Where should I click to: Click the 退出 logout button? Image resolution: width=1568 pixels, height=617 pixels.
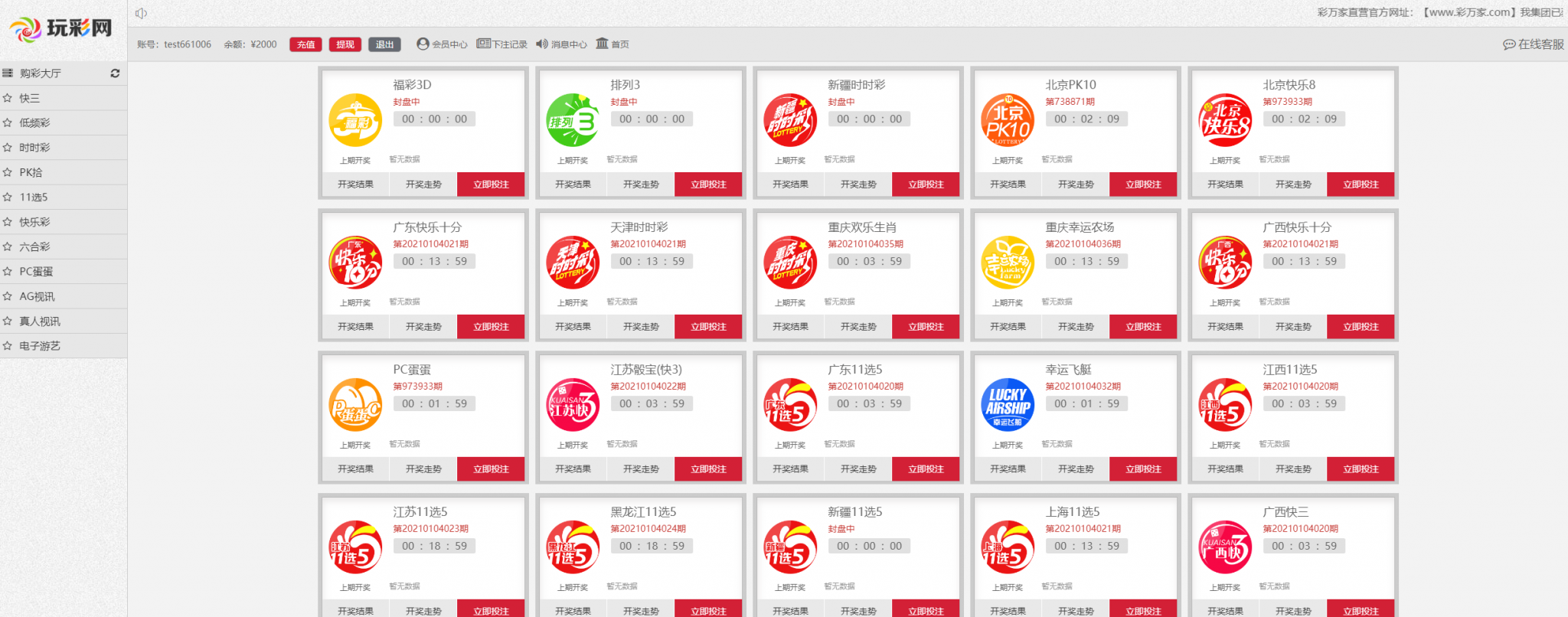(384, 44)
